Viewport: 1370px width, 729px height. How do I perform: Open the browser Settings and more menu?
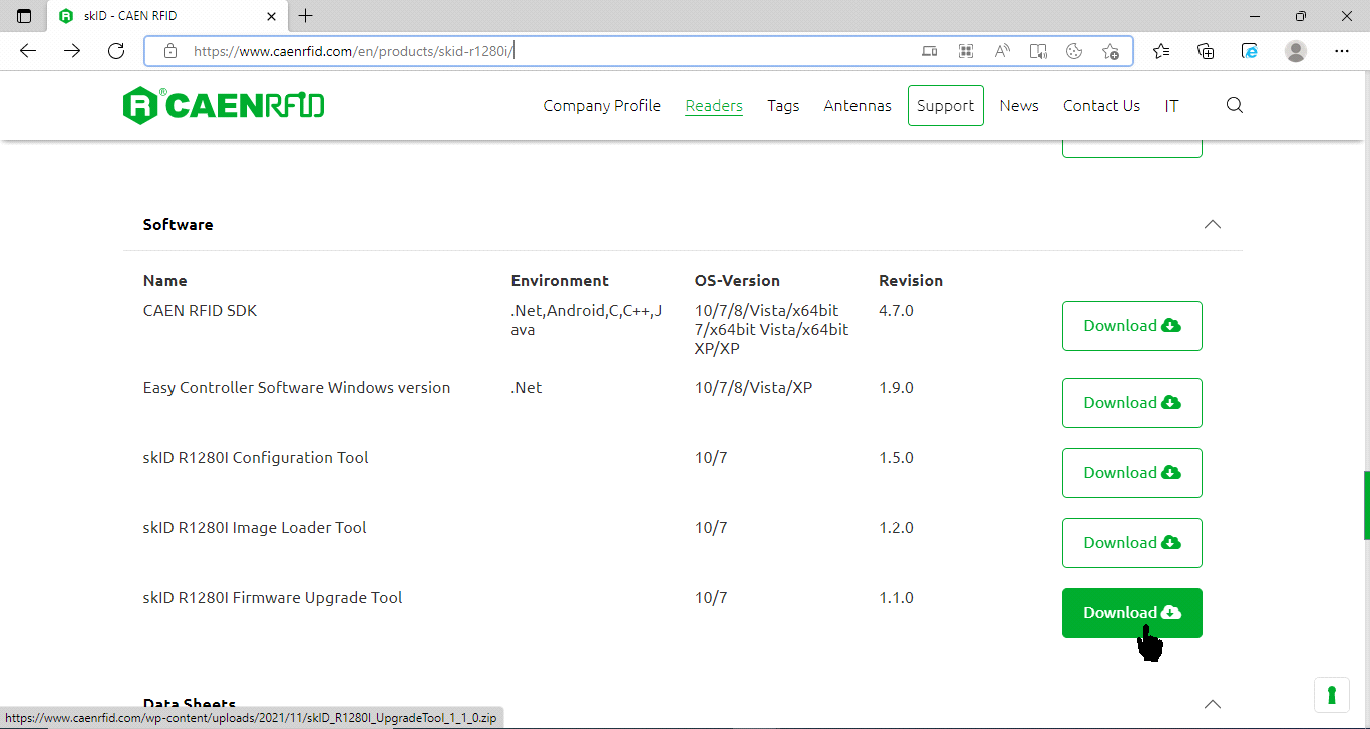(x=1341, y=51)
